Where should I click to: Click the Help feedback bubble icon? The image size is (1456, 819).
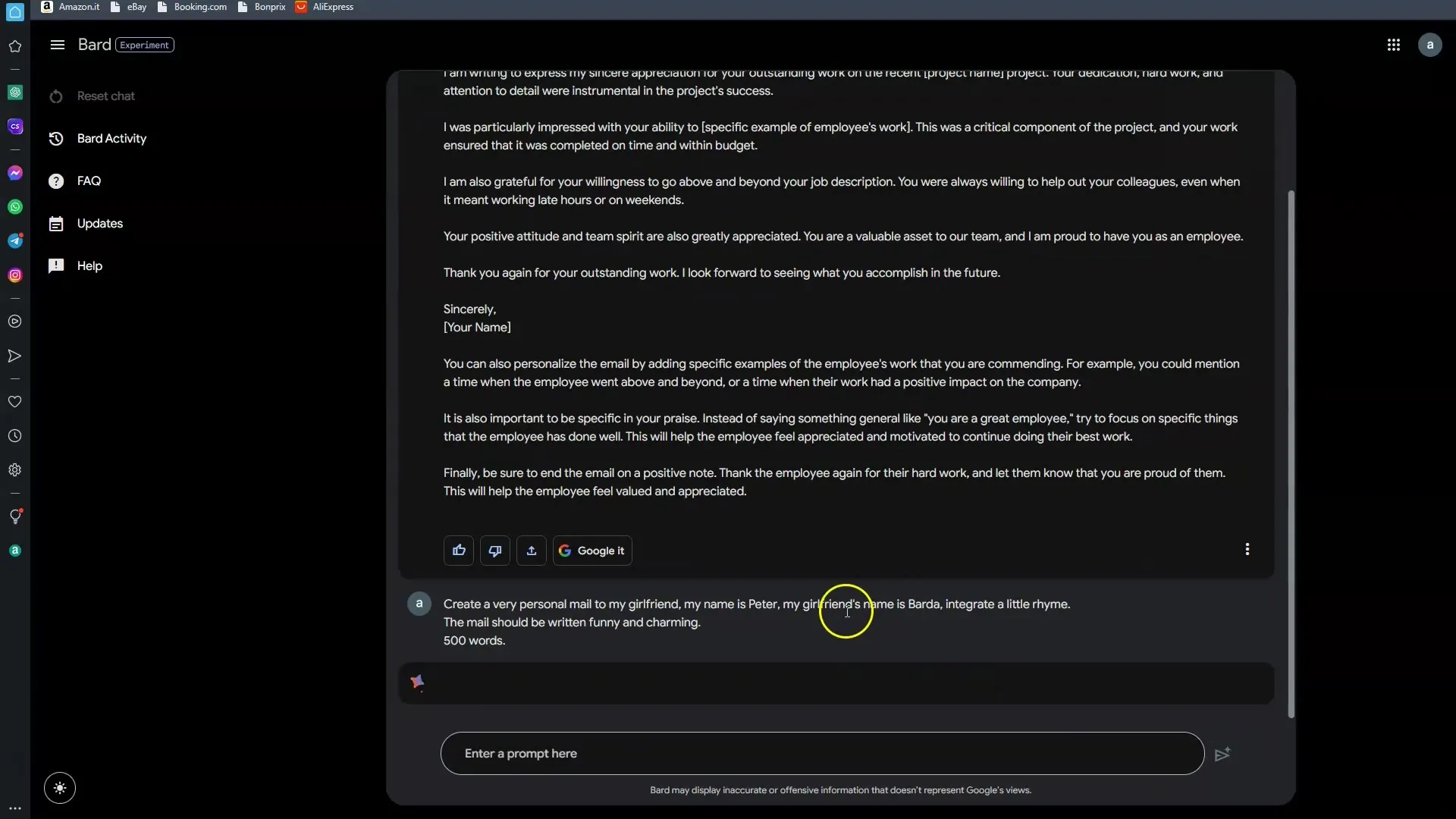point(56,266)
